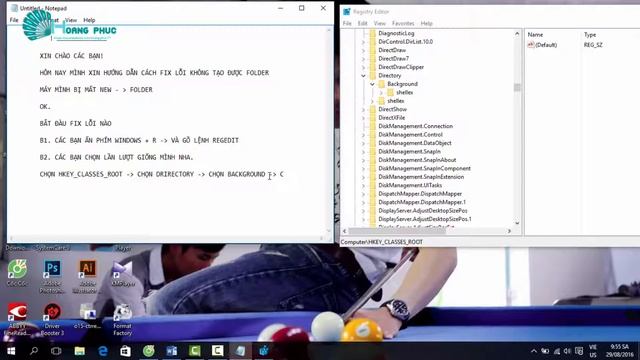Viewport: 640px width, 360px height.
Task: Click the VIE language indicator
Action: click(x=593, y=347)
